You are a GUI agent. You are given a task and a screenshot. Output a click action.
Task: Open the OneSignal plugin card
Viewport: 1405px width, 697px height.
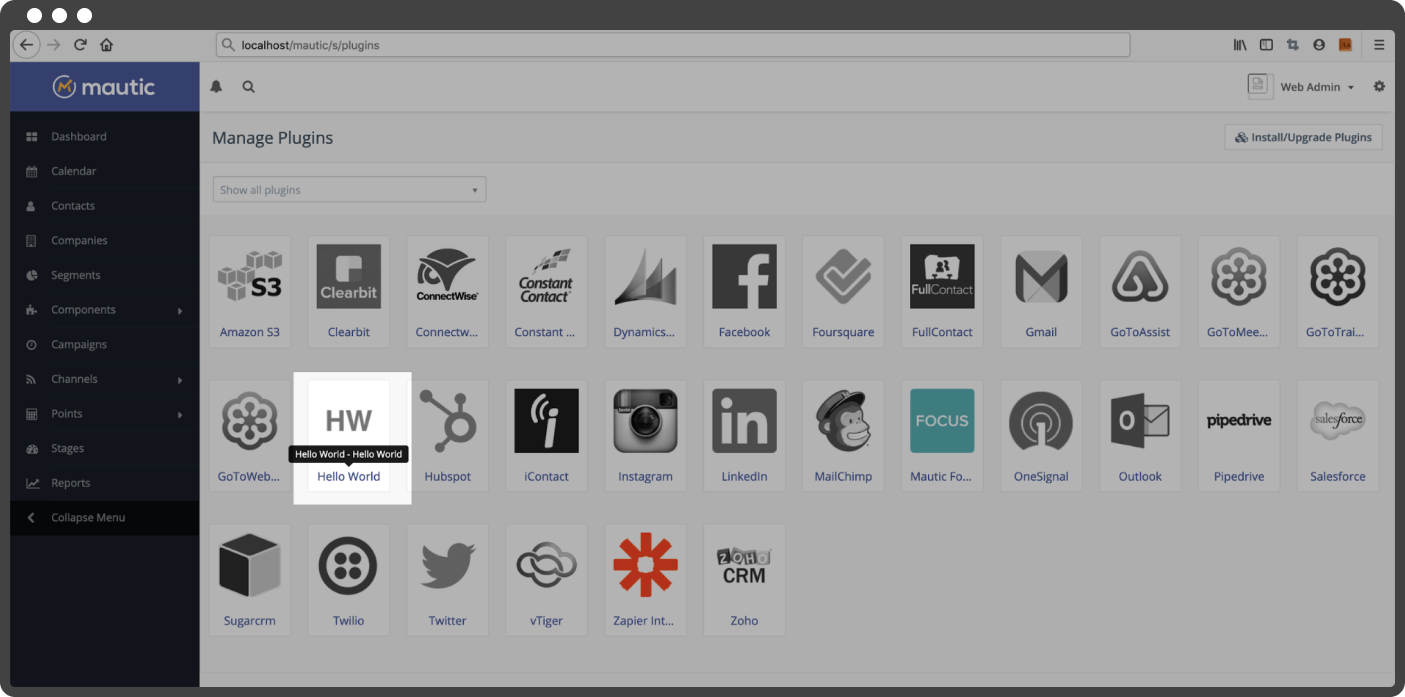tap(1042, 435)
